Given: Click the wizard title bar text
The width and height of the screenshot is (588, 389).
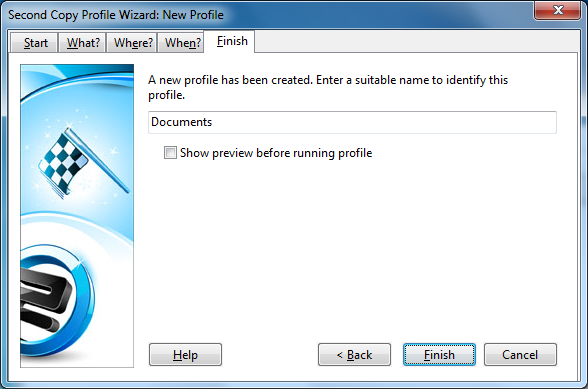Looking at the screenshot, I should coord(116,15).
